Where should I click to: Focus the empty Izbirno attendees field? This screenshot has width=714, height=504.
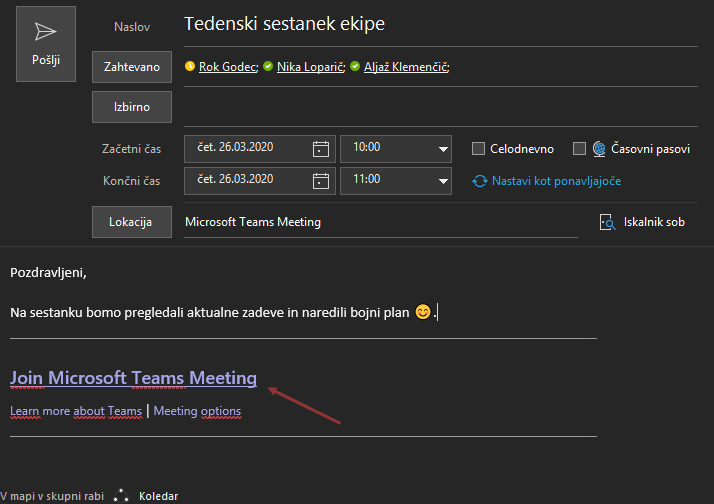click(440, 107)
